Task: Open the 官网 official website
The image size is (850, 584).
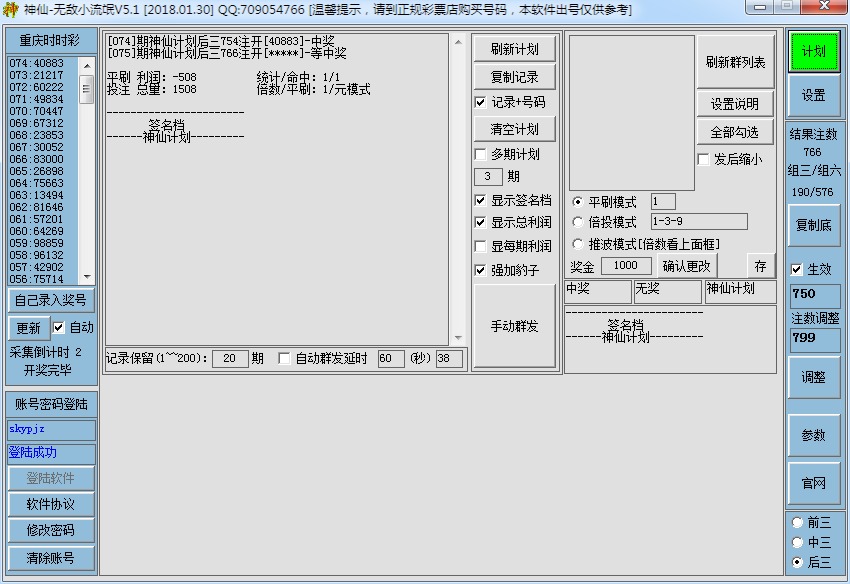Action: pos(816,483)
